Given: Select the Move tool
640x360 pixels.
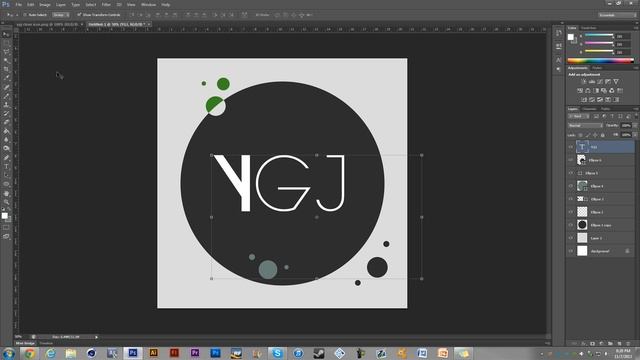Looking at the screenshot, I should click(6, 35).
